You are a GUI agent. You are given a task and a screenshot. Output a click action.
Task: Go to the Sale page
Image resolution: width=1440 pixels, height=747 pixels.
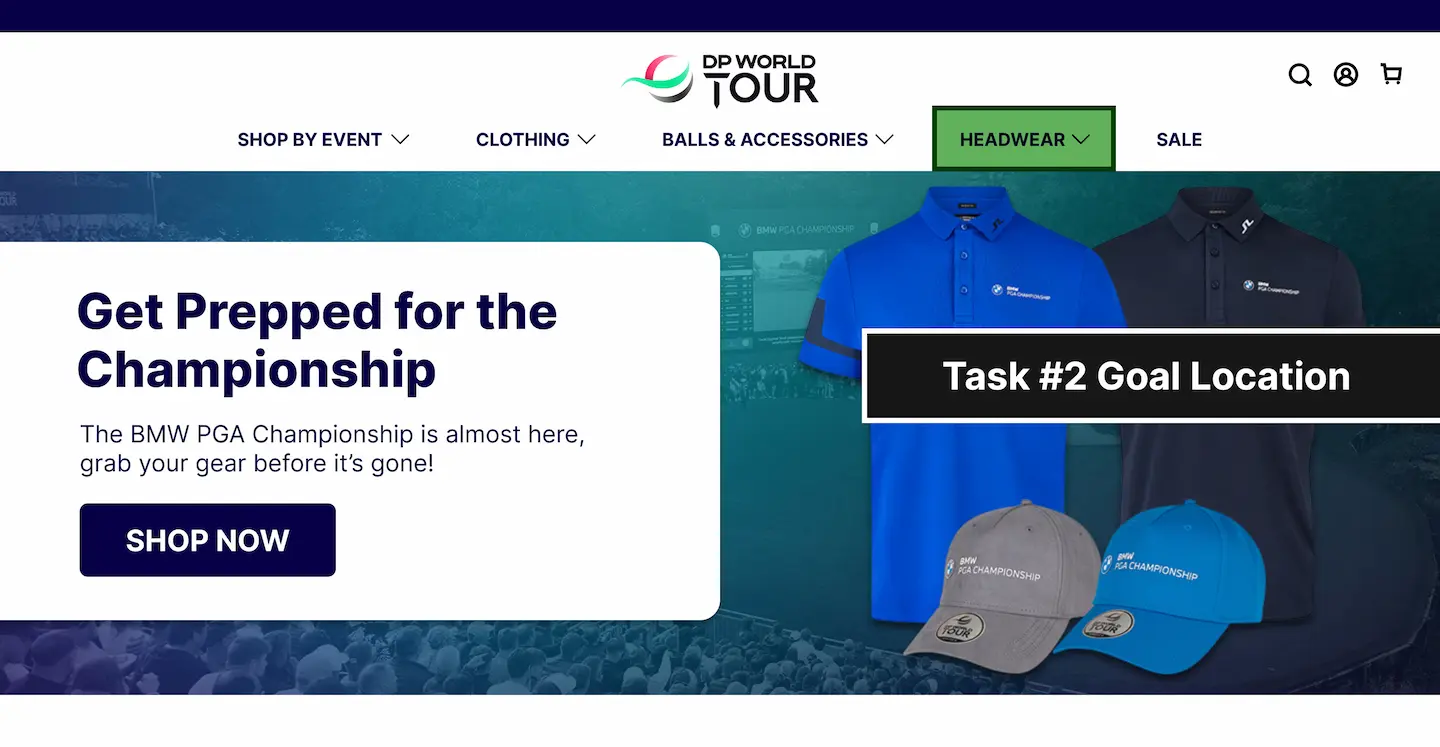pyautogui.click(x=1179, y=140)
